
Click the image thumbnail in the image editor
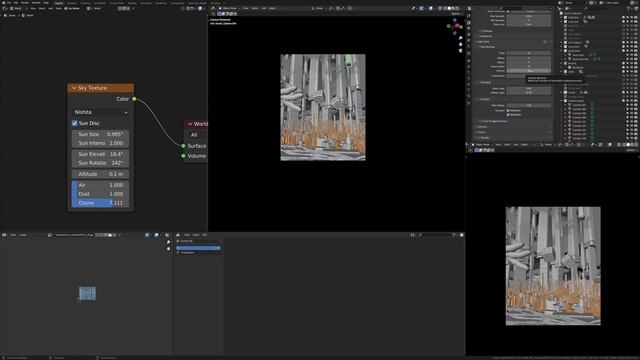pyautogui.click(x=87, y=293)
